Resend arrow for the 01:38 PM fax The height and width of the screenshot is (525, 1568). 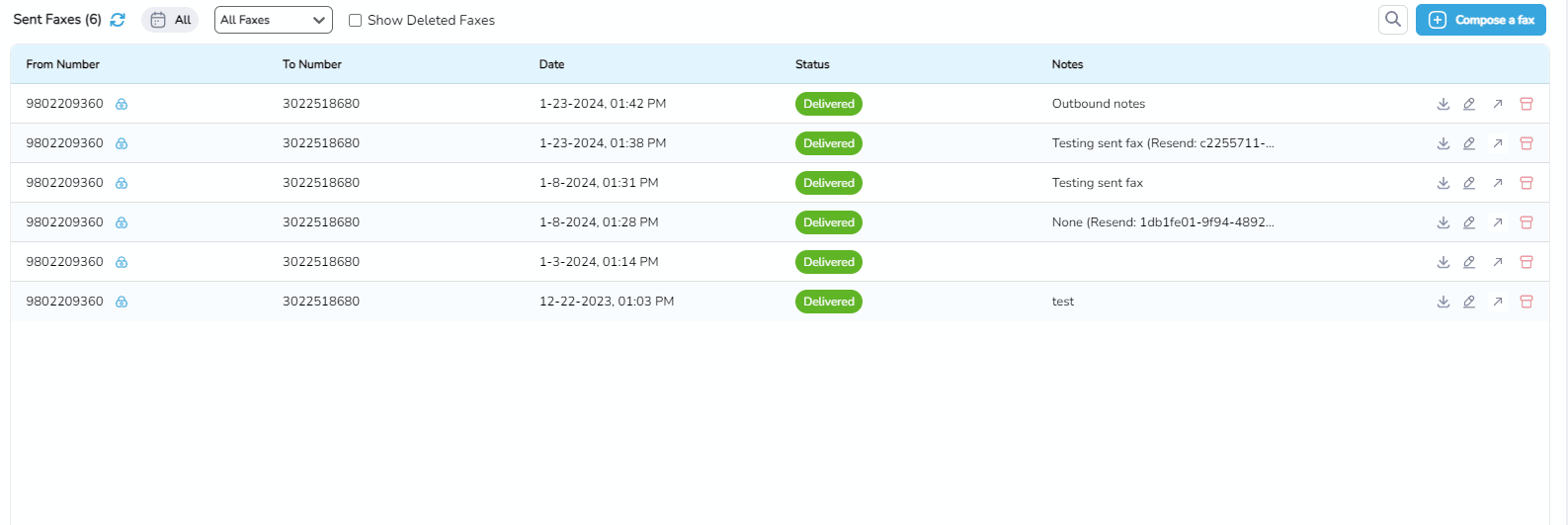coord(1498,143)
